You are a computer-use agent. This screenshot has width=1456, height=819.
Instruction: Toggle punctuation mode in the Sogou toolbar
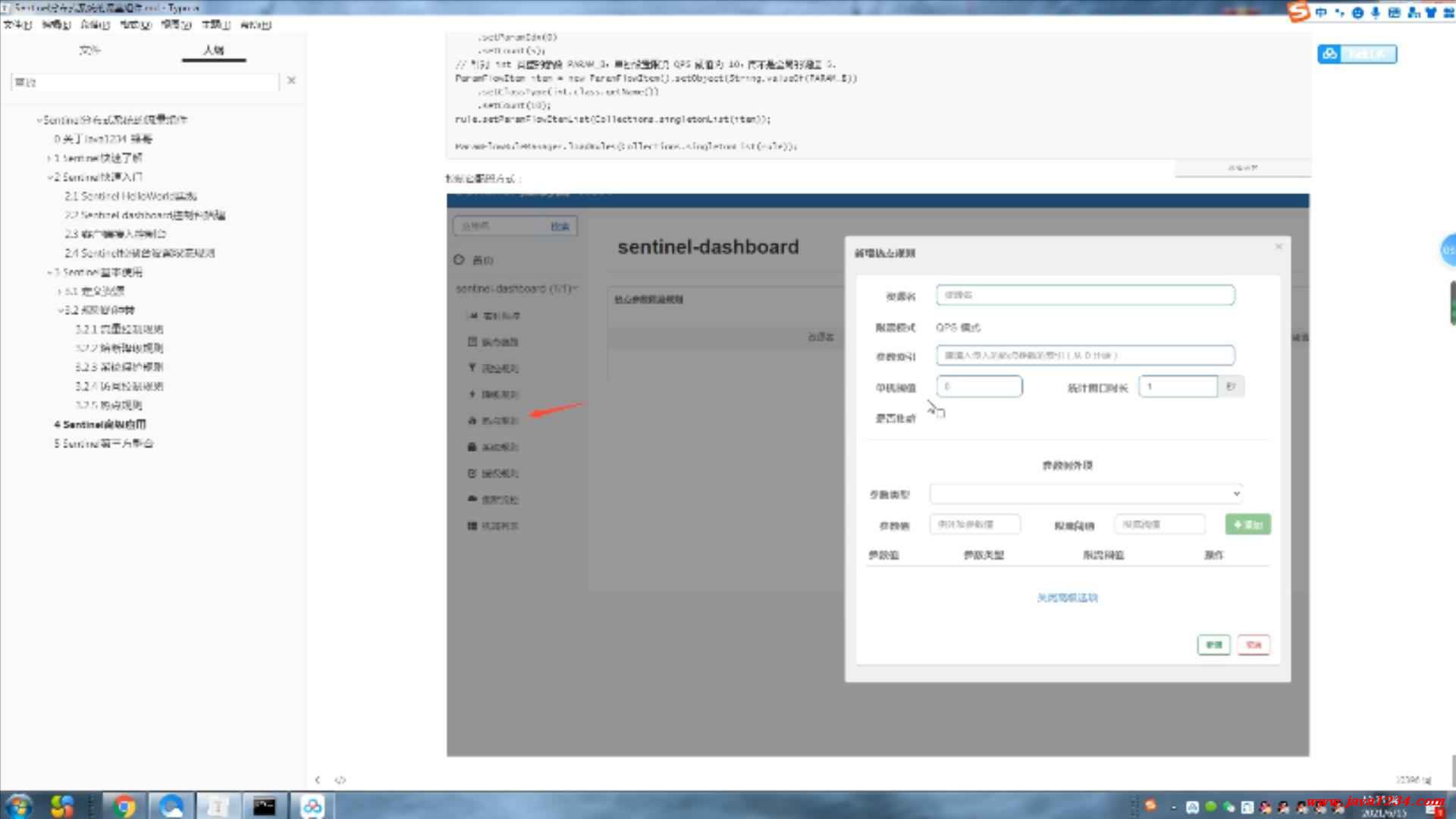1339,13
